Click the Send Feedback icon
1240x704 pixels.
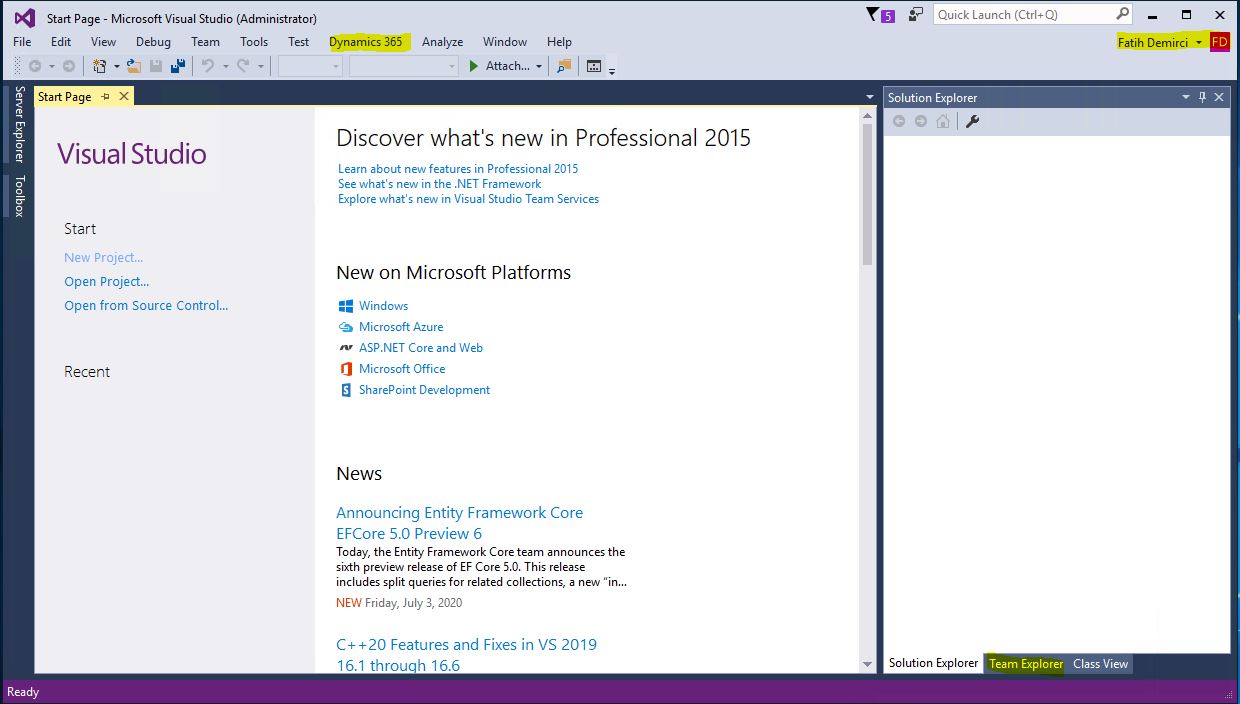pos(916,15)
